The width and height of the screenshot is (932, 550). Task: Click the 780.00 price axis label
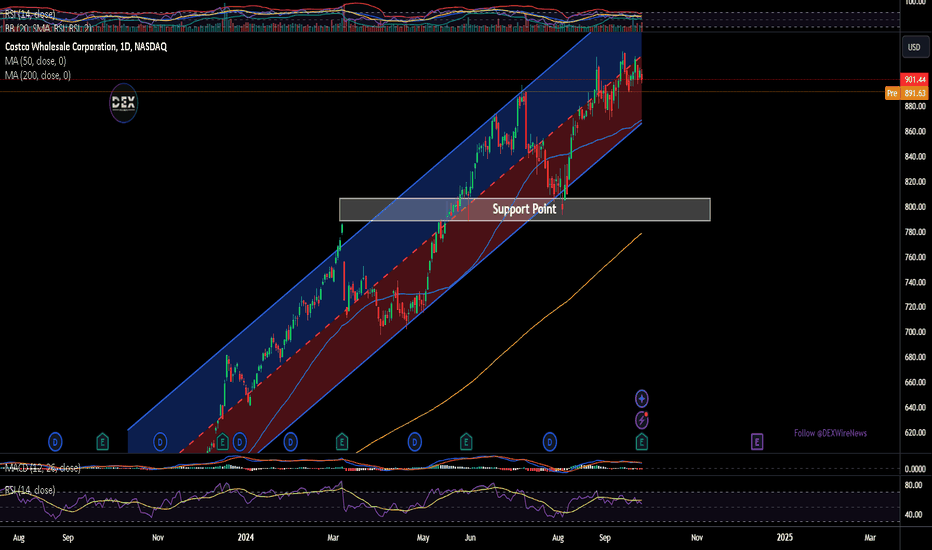point(915,231)
